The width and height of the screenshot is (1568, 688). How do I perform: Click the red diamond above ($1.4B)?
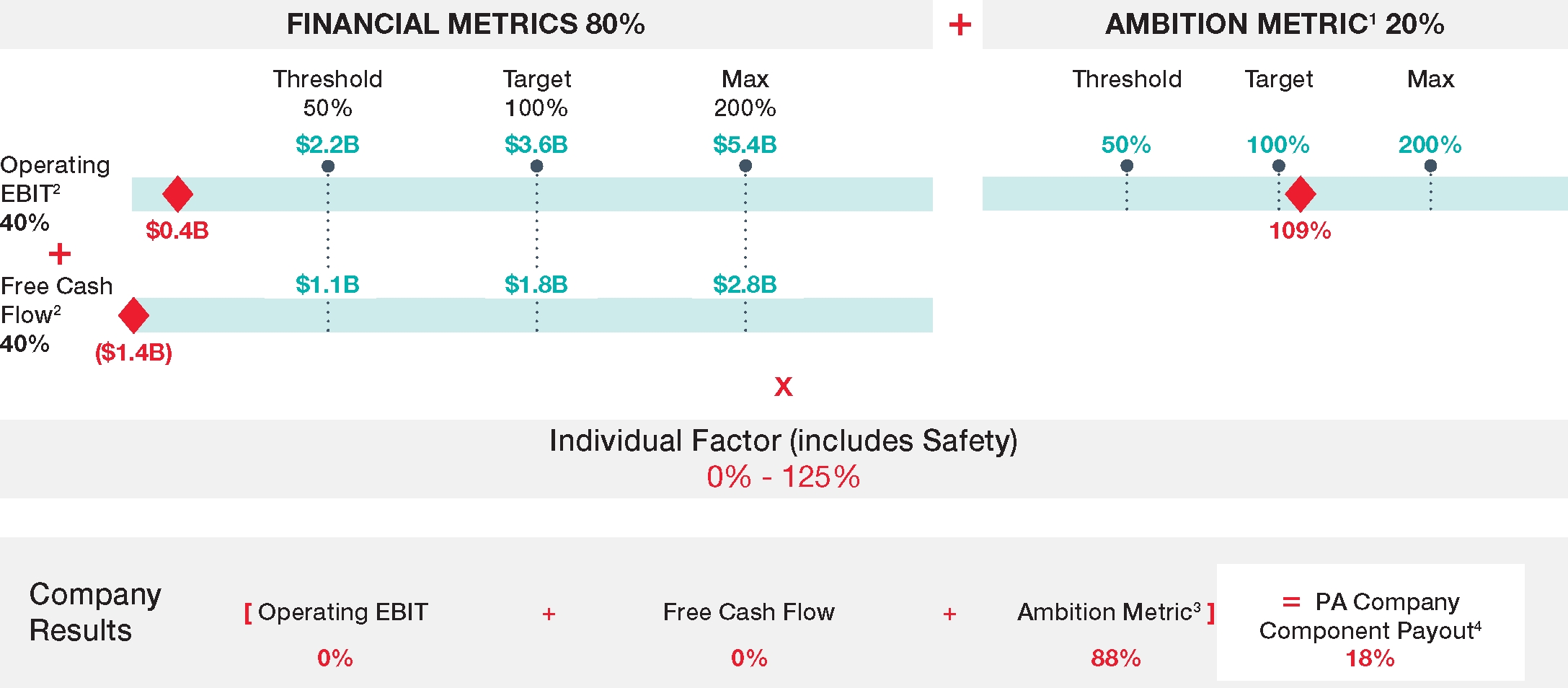point(133,315)
